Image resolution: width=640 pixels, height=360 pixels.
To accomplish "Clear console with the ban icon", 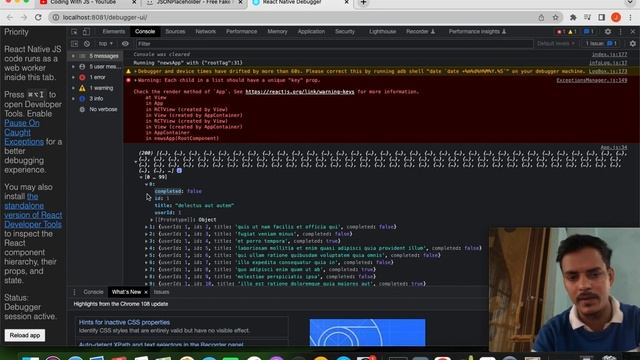I will pyautogui.click(x=87, y=44).
